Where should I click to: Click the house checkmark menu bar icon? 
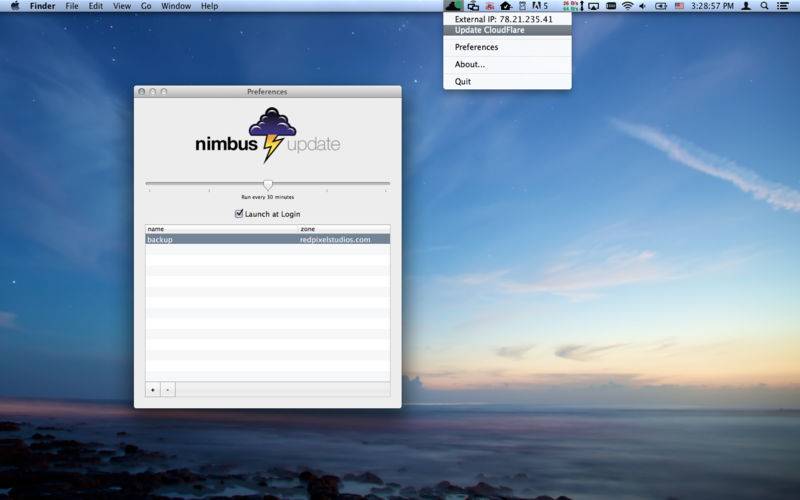(x=506, y=6)
